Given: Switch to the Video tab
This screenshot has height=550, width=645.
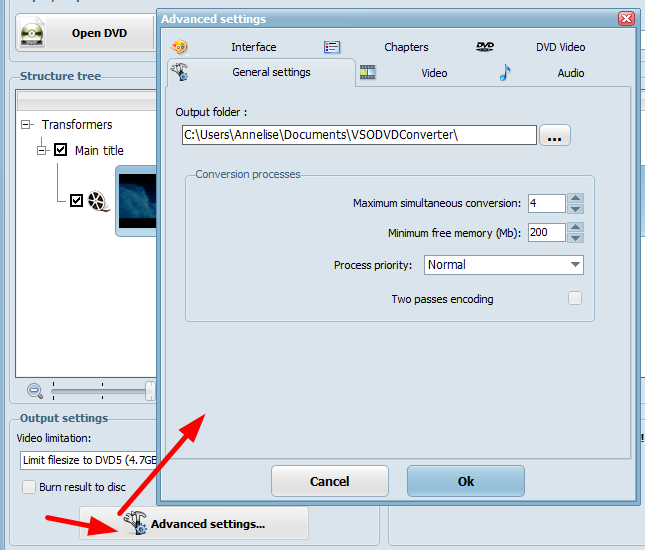Looking at the screenshot, I should 434,73.
